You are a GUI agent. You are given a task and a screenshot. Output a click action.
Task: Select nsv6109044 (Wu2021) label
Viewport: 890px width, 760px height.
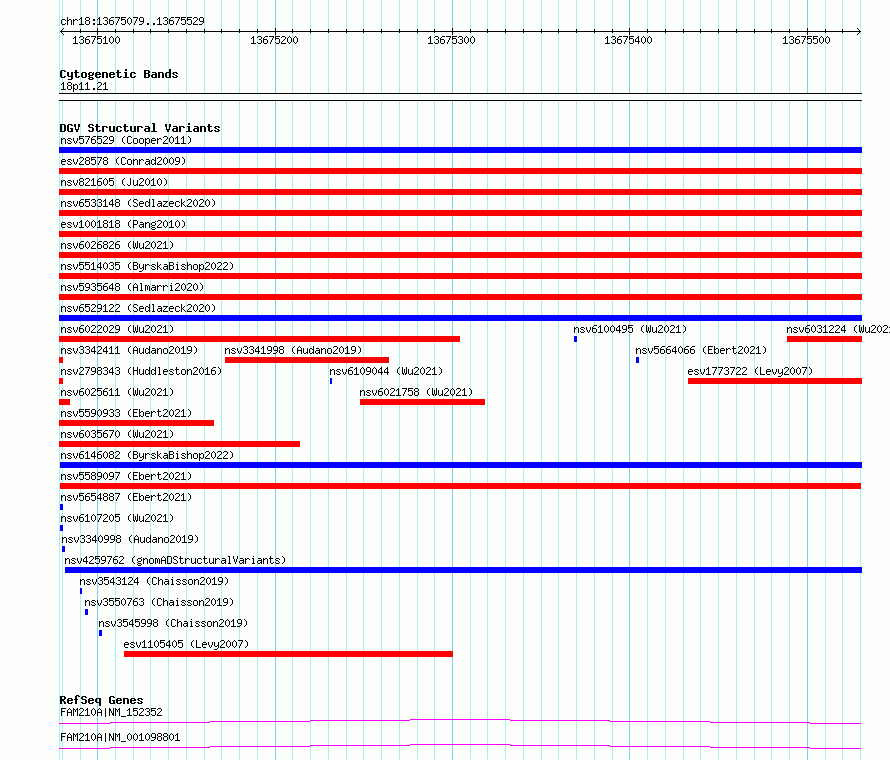(386, 371)
